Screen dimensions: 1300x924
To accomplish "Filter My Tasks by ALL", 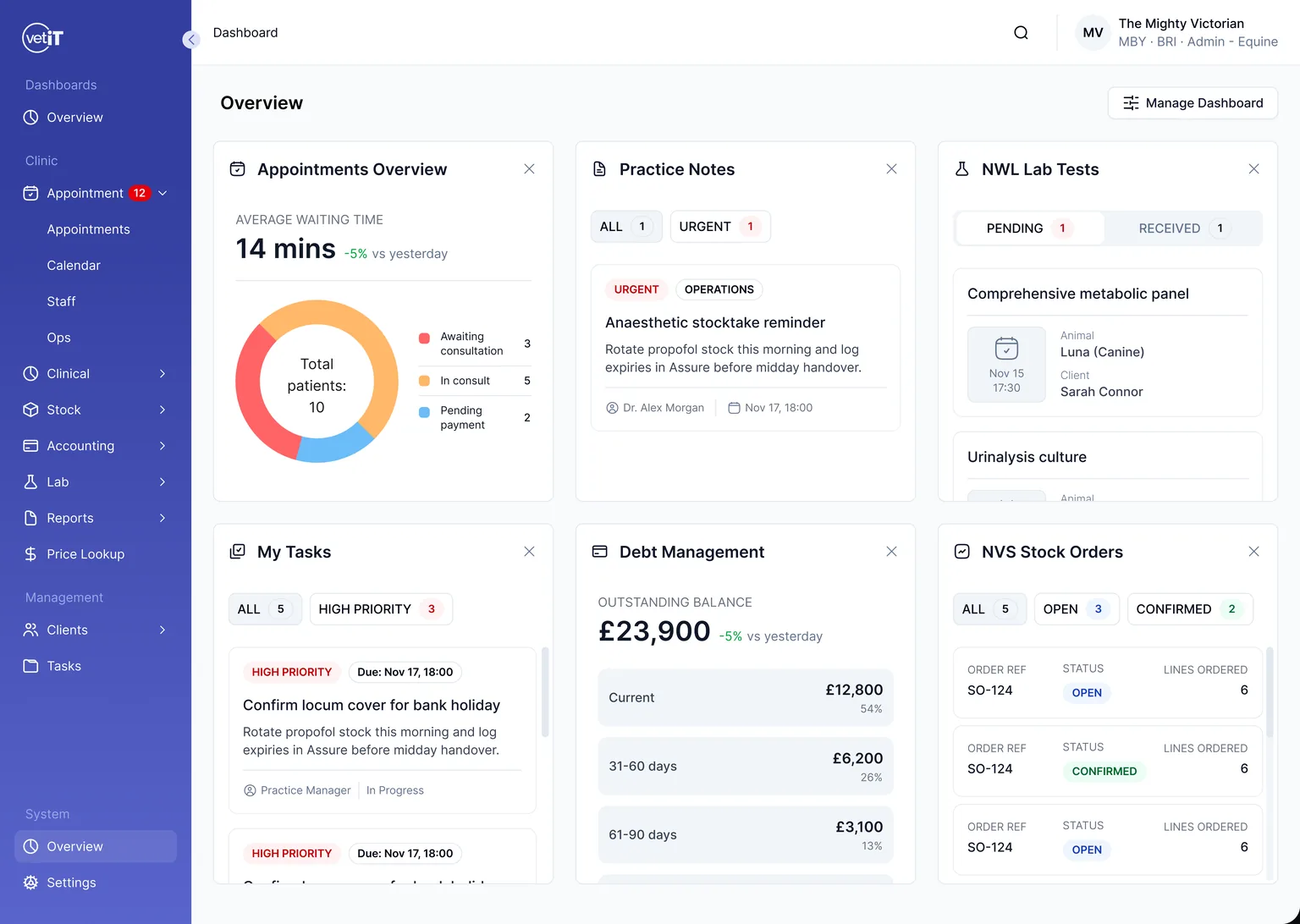I will coord(265,609).
